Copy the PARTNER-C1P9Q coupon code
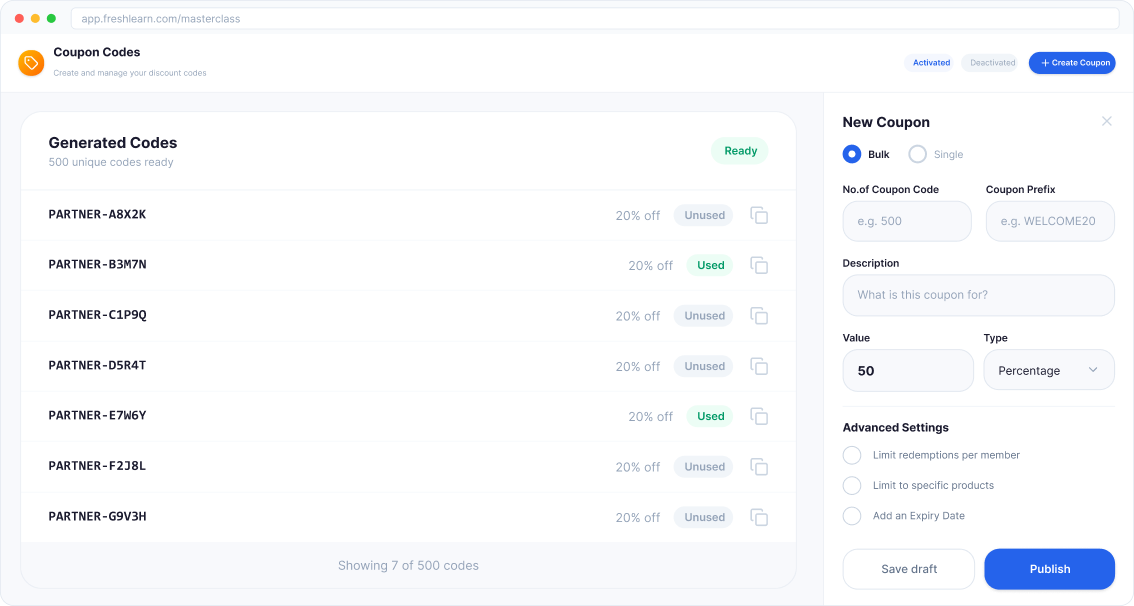Screen dimensions: 1134x606 point(759,315)
